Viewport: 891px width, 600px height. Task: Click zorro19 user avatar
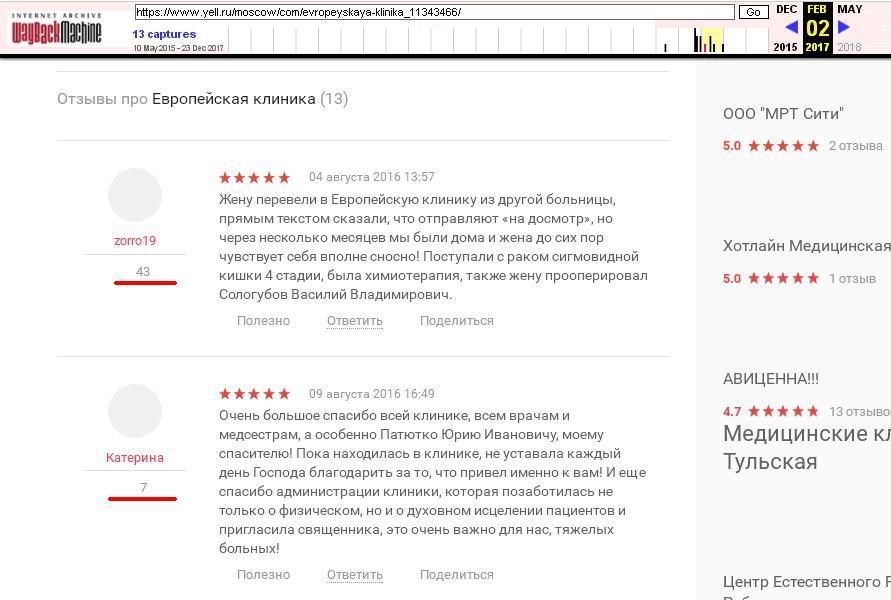tap(135, 195)
